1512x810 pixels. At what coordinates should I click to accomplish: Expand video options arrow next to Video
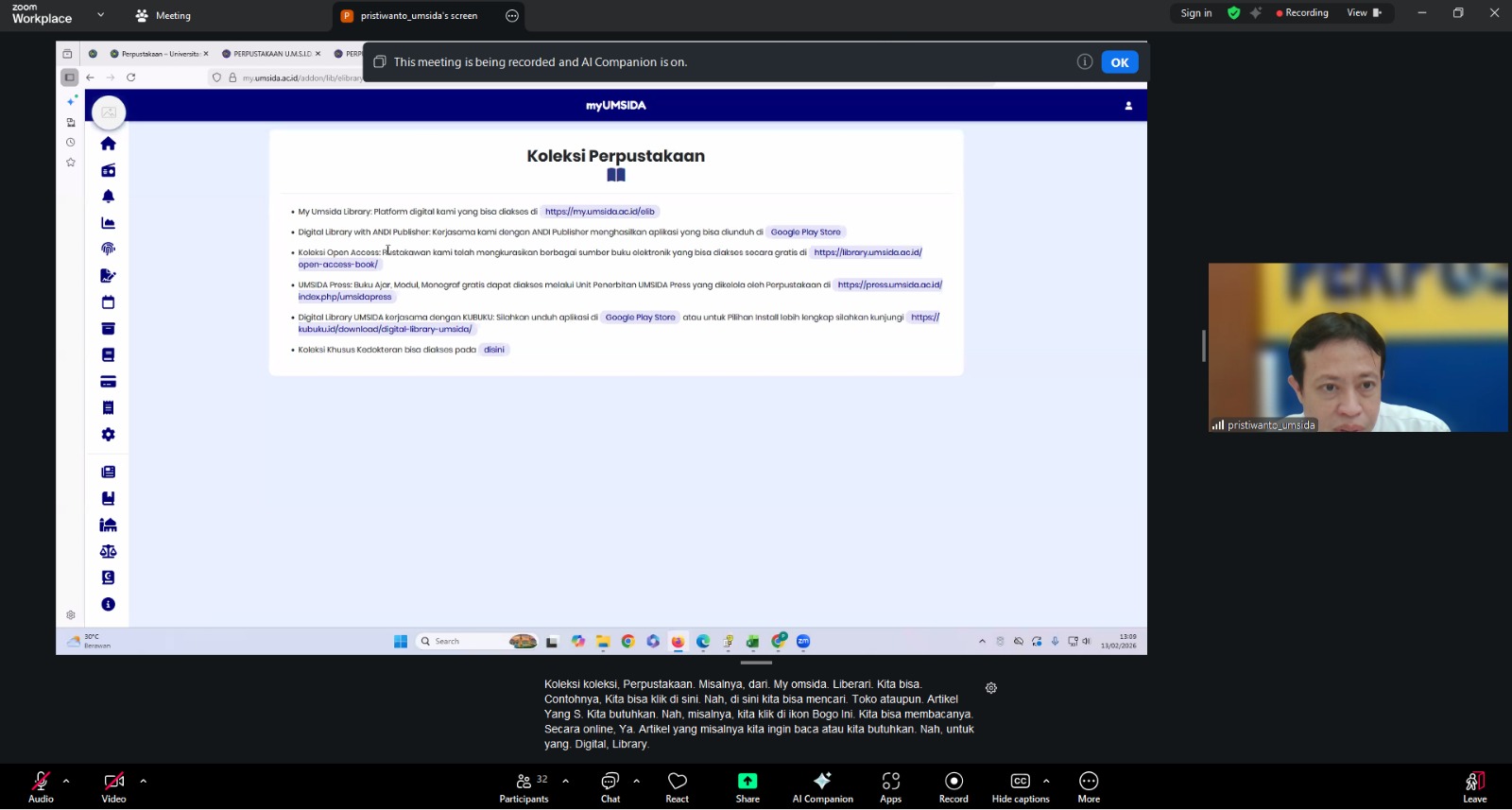[144, 781]
